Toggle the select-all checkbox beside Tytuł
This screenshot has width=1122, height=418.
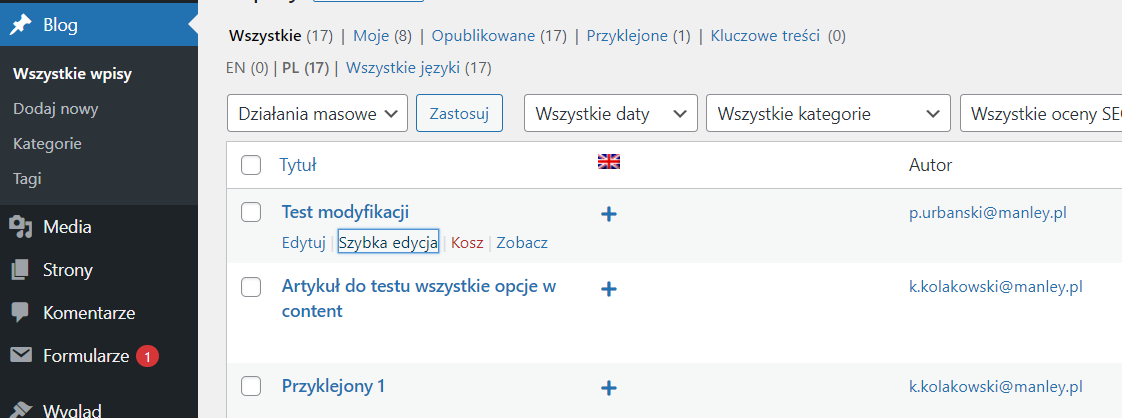click(x=251, y=165)
